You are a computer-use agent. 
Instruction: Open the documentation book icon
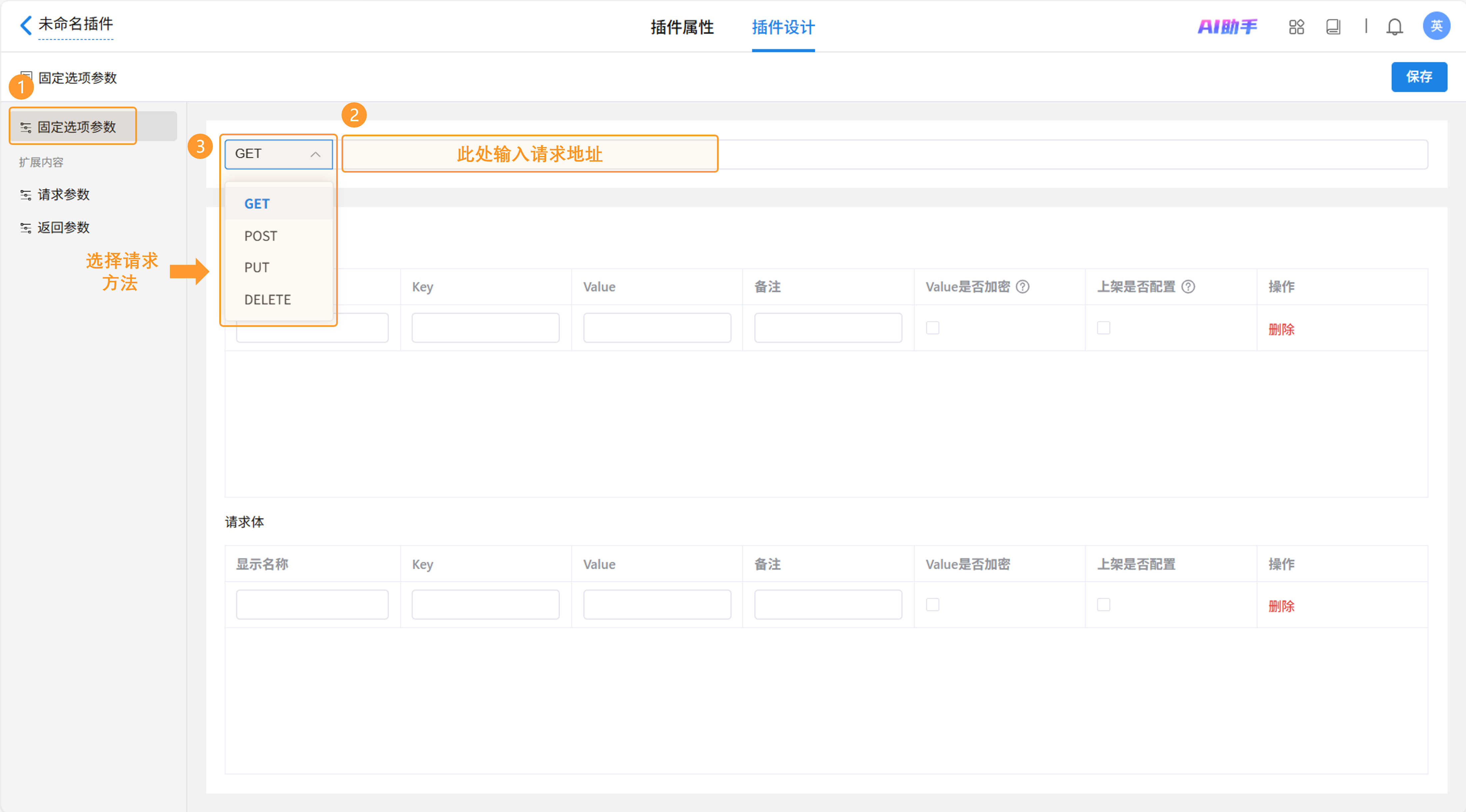click(1333, 27)
